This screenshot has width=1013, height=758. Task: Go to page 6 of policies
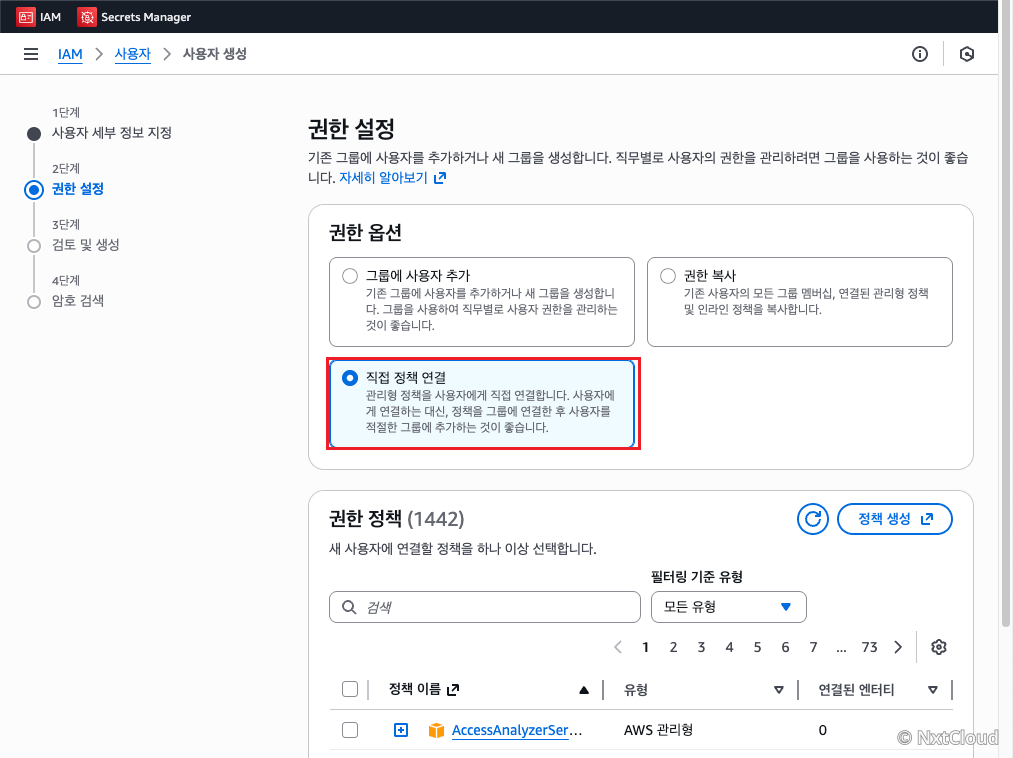[x=785, y=647]
